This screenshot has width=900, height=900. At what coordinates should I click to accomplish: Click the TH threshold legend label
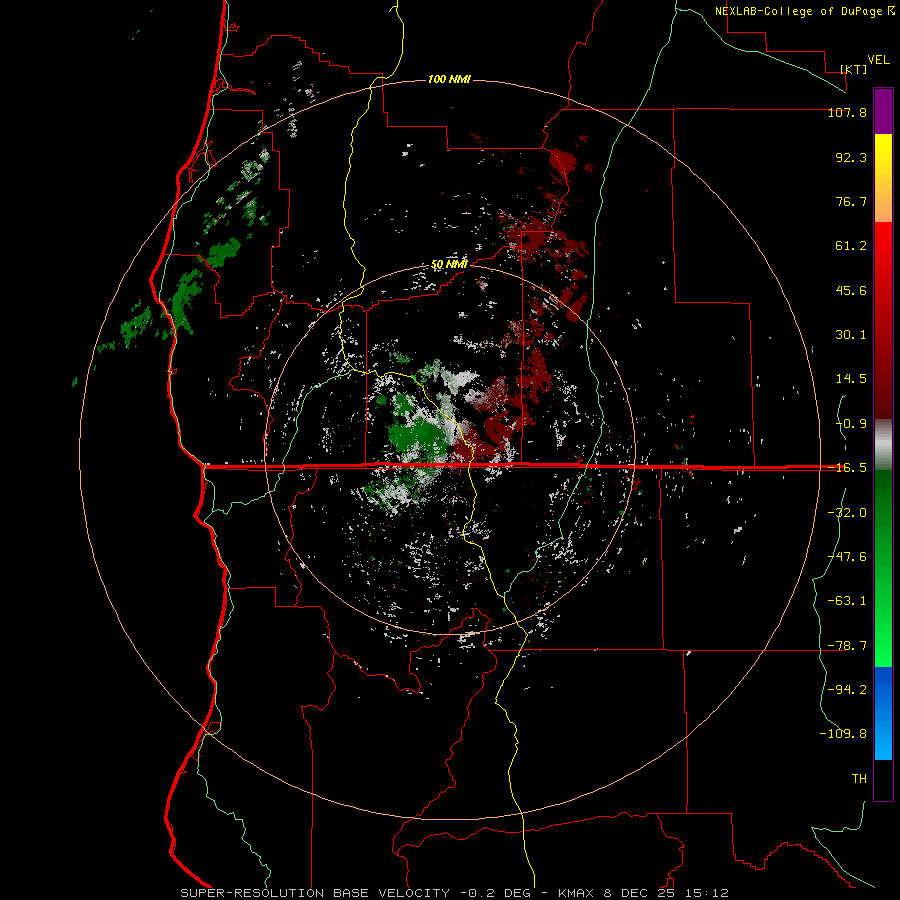click(859, 779)
